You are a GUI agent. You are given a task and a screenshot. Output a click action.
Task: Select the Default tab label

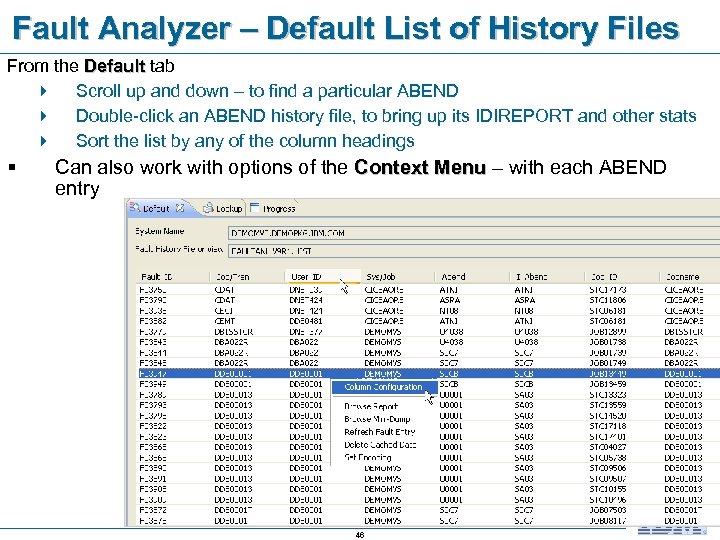point(156,208)
